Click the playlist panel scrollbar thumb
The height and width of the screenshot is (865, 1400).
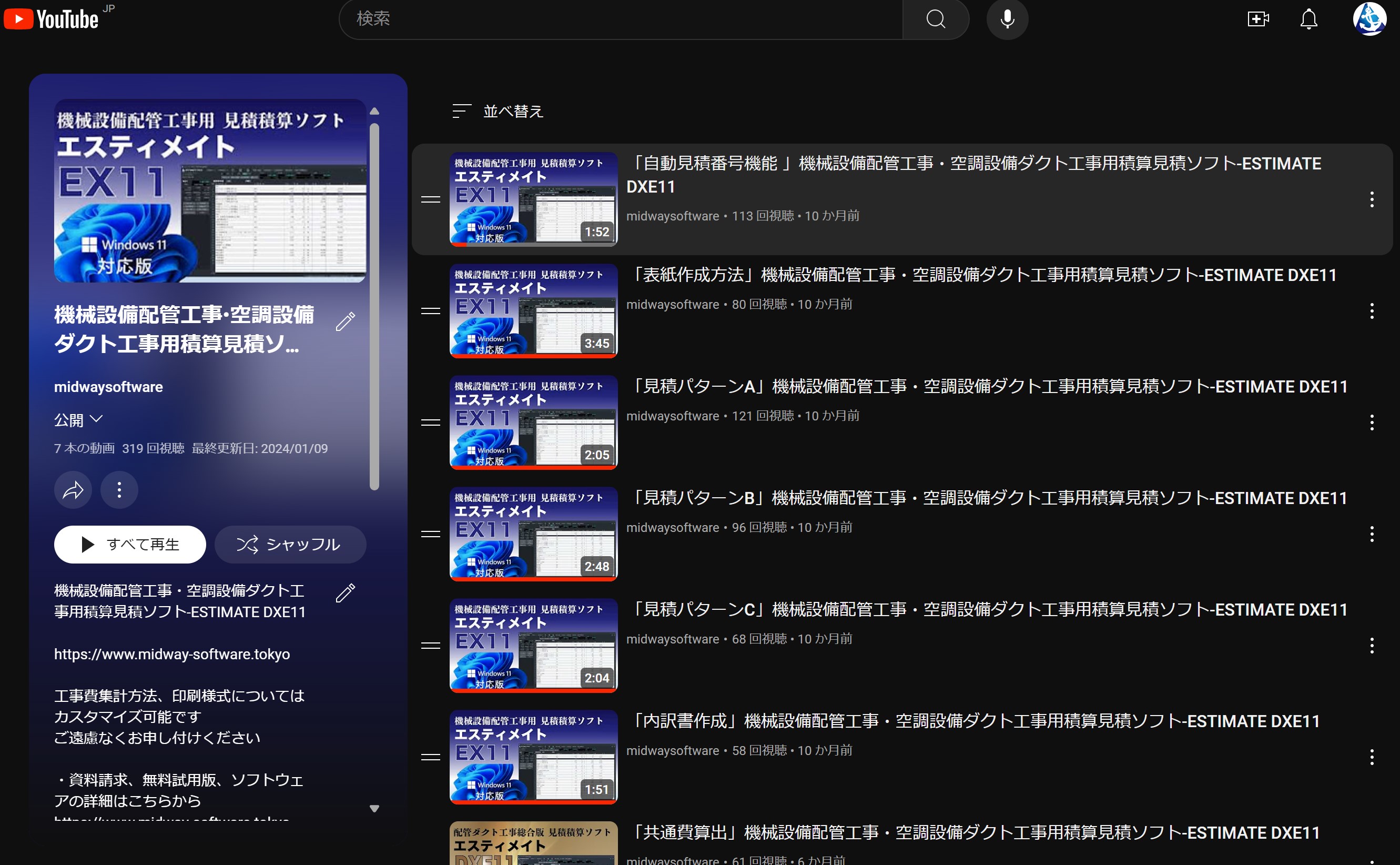(374, 307)
